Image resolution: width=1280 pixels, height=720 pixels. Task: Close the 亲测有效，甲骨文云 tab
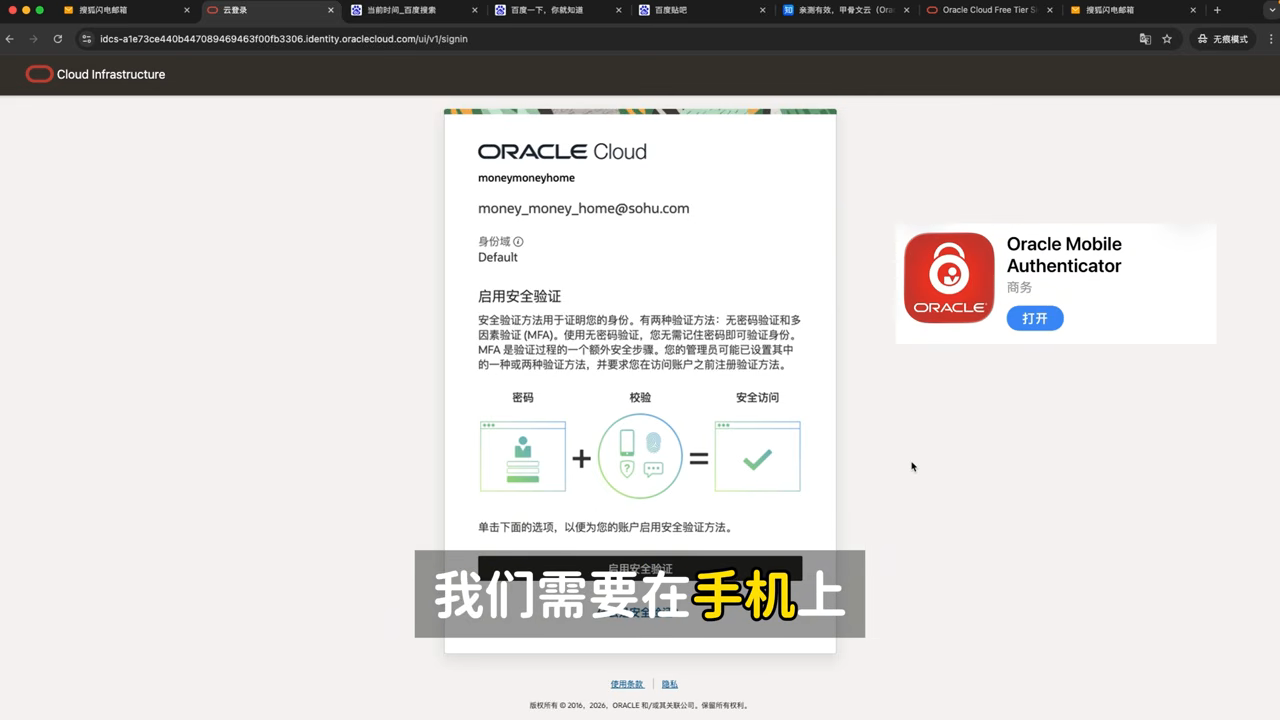click(908, 10)
